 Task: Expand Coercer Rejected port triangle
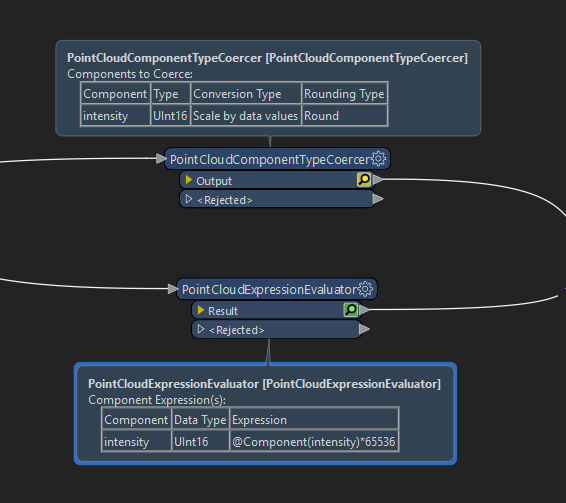pos(188,199)
